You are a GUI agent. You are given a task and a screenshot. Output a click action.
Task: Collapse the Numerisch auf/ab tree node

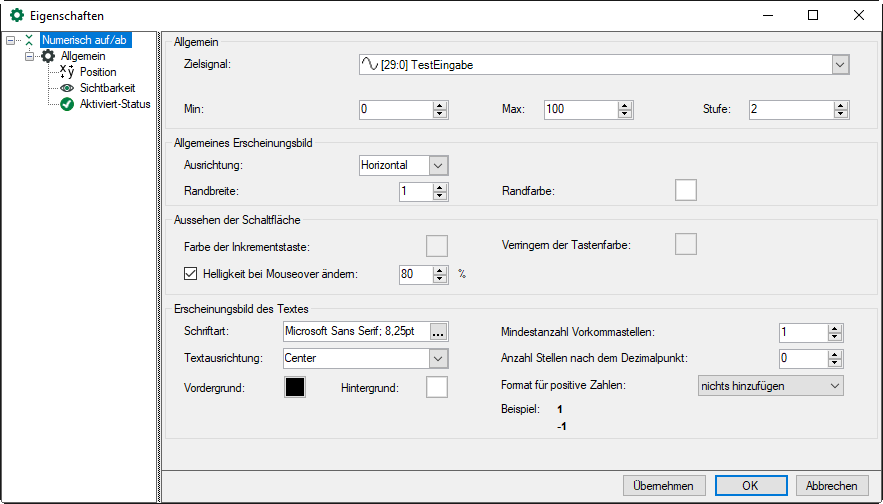(11, 41)
